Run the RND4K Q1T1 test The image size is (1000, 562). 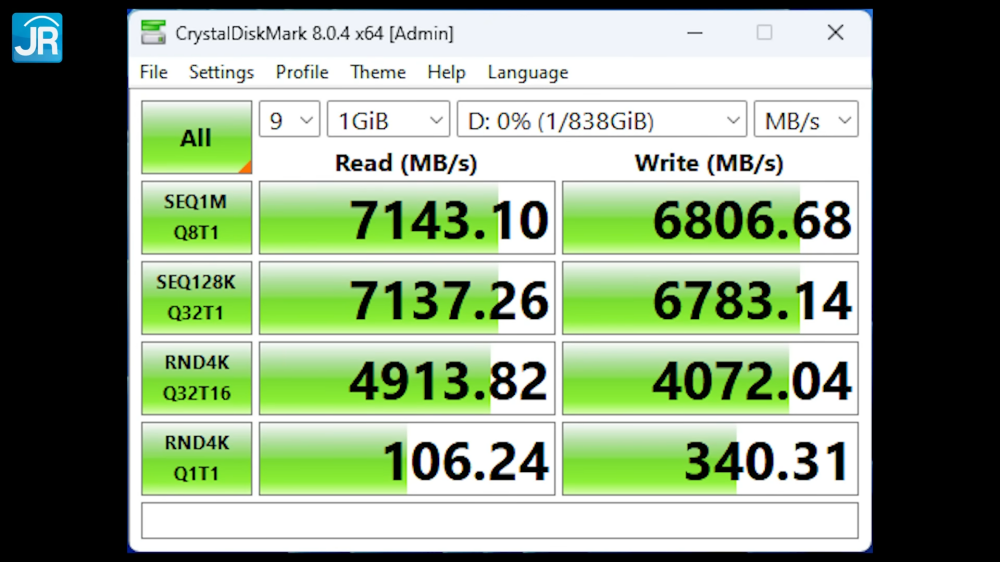(x=196, y=458)
